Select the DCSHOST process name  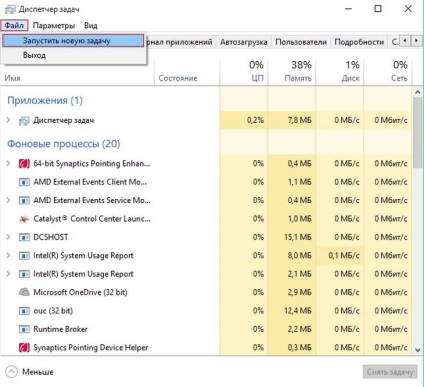(51, 237)
